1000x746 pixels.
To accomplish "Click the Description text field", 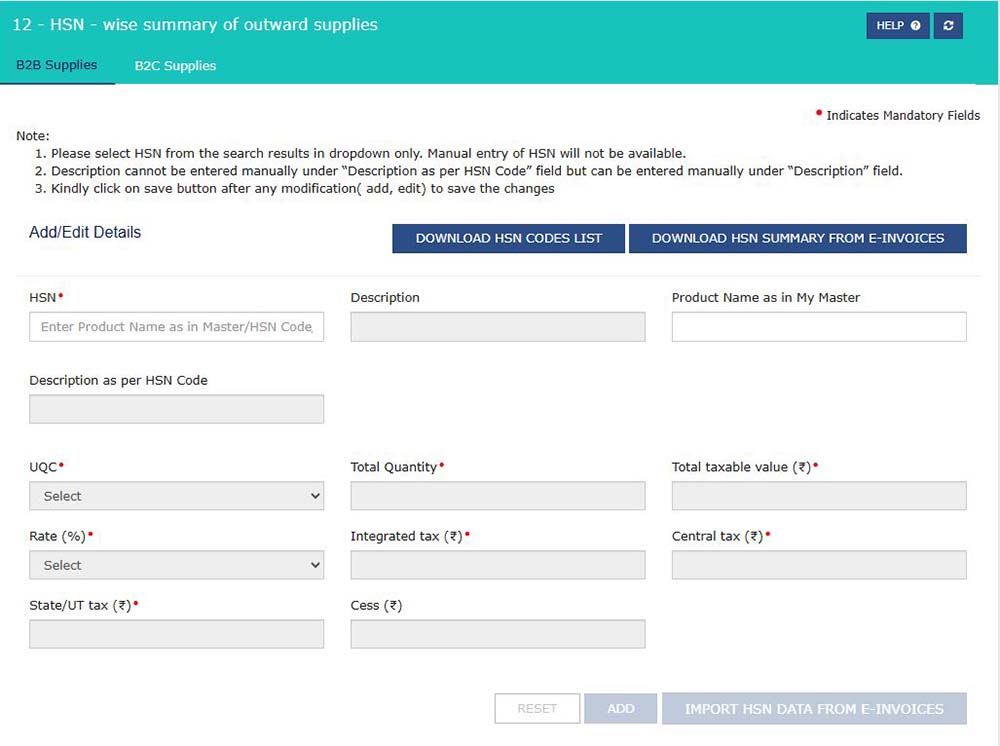I will [x=497, y=327].
